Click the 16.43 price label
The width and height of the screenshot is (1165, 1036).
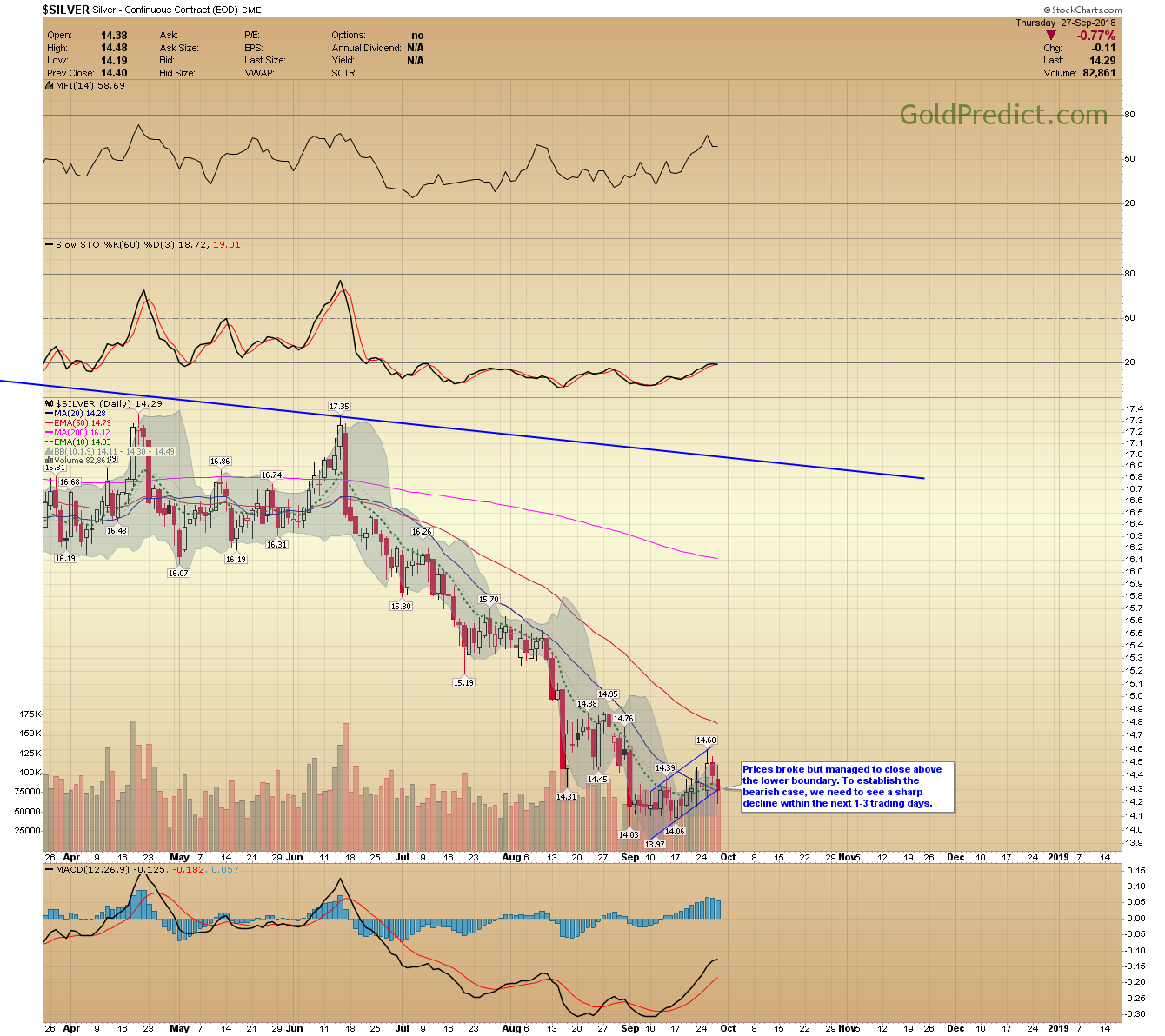(x=116, y=530)
